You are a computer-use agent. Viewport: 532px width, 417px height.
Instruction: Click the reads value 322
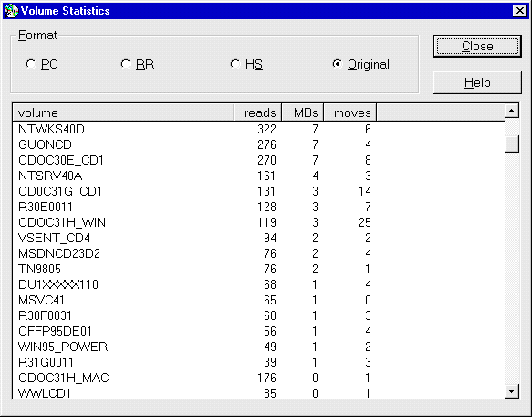tap(267, 129)
